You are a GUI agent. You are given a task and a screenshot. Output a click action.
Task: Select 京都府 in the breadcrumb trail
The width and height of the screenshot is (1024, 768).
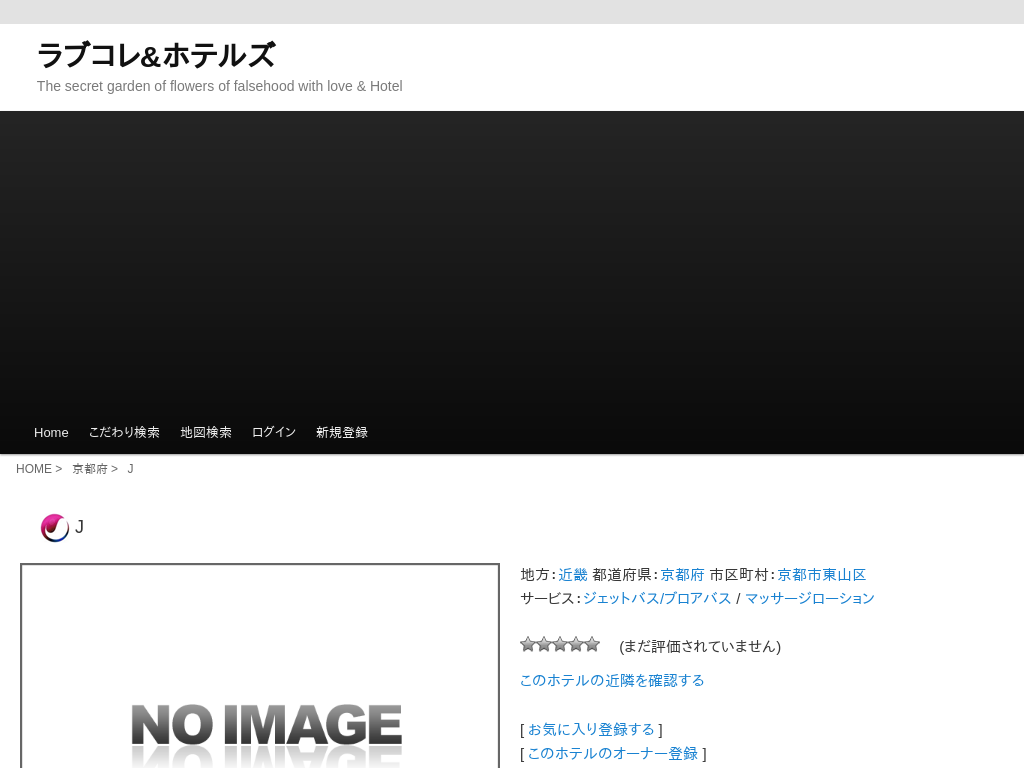coord(90,469)
